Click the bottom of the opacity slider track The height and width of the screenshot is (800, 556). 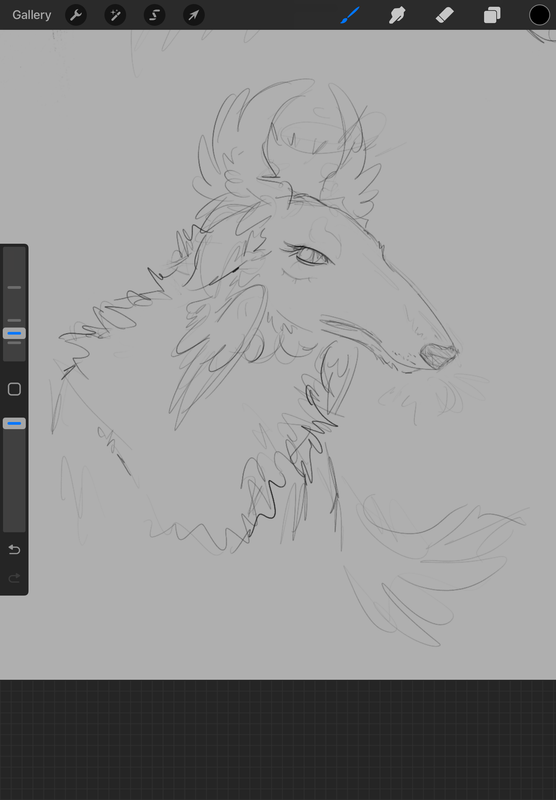point(14,528)
